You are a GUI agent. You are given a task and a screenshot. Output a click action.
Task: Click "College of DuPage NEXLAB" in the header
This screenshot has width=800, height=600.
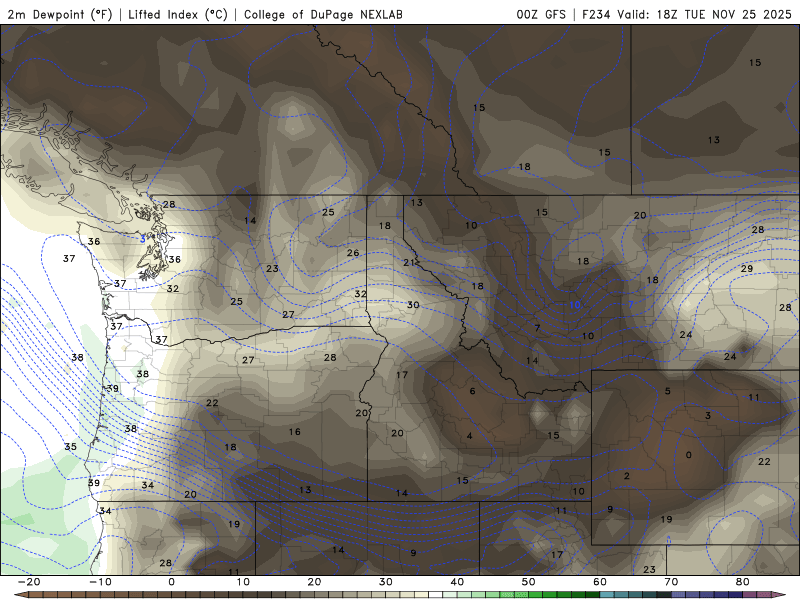tap(323, 14)
